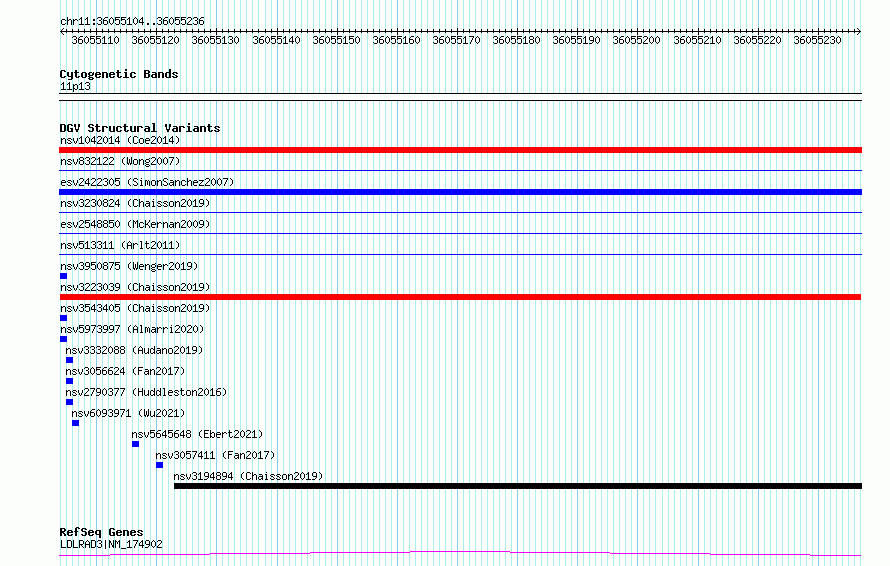Open variant nsv513311 (Arlt2011)
Image resolution: width=890 pixels, height=566 pixels.
120,245
